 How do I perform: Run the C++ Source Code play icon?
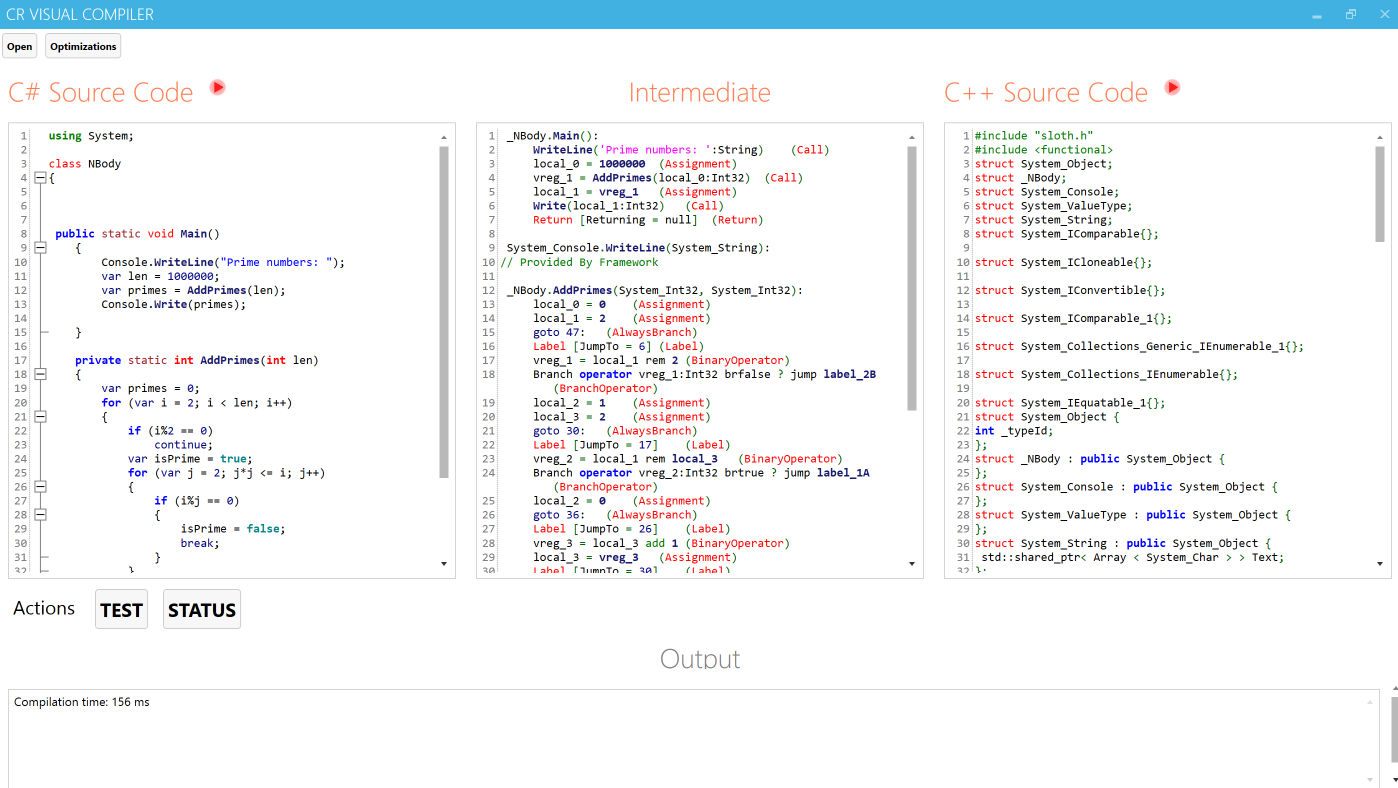(x=1172, y=88)
